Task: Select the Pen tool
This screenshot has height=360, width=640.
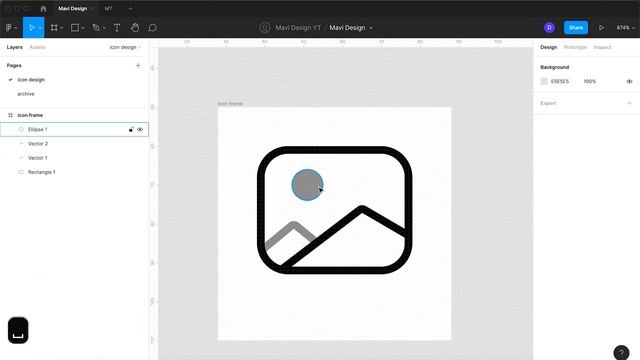Action: pos(96,28)
